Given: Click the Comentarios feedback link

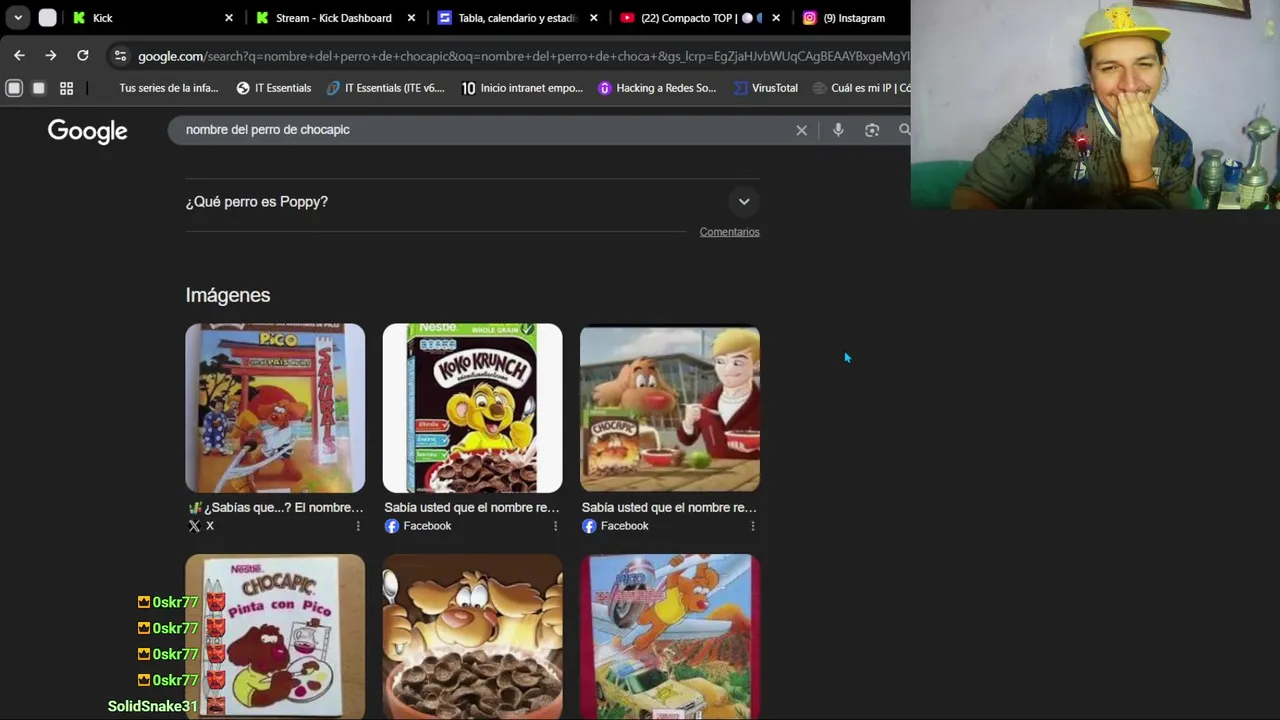Looking at the screenshot, I should pos(729,232).
